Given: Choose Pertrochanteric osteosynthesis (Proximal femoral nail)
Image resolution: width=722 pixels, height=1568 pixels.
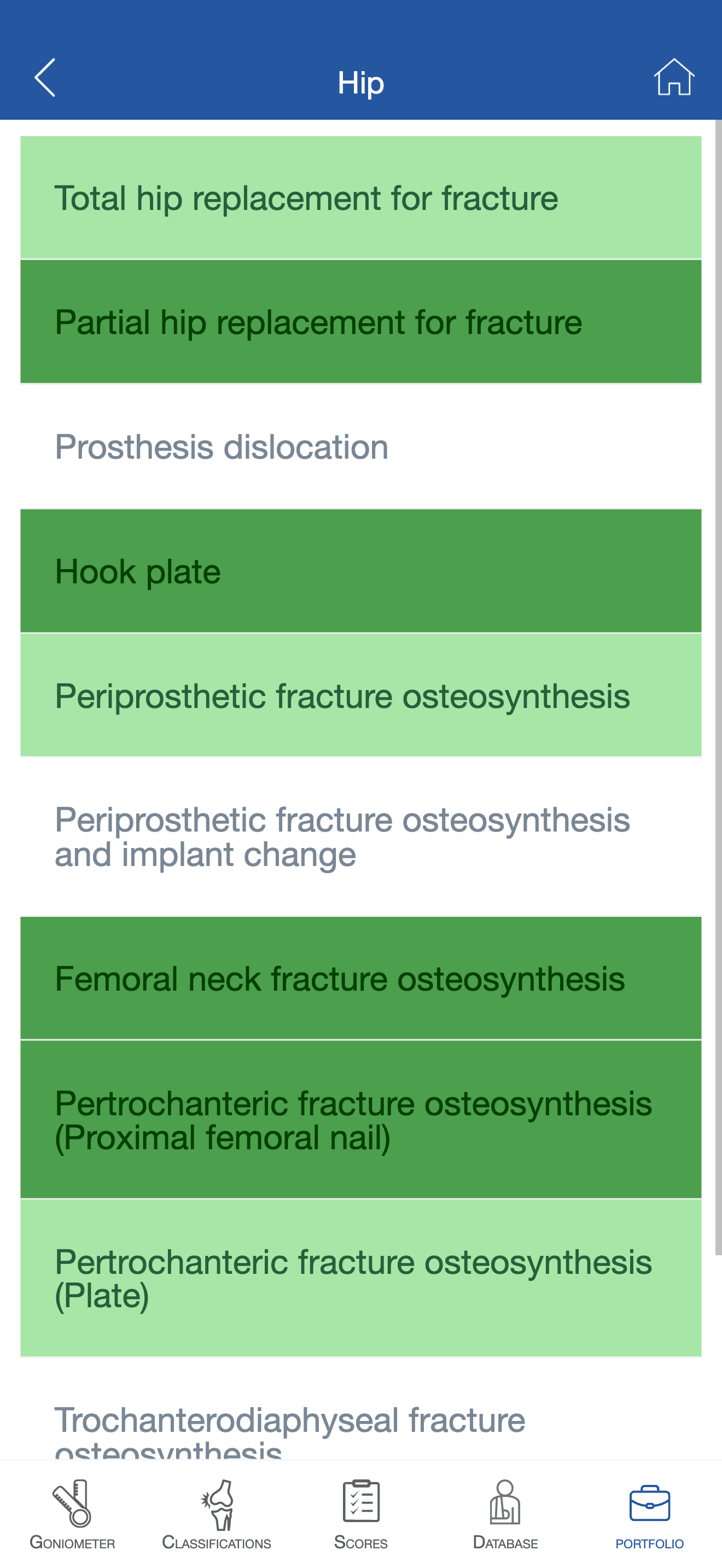Looking at the screenshot, I should click(x=360, y=1119).
